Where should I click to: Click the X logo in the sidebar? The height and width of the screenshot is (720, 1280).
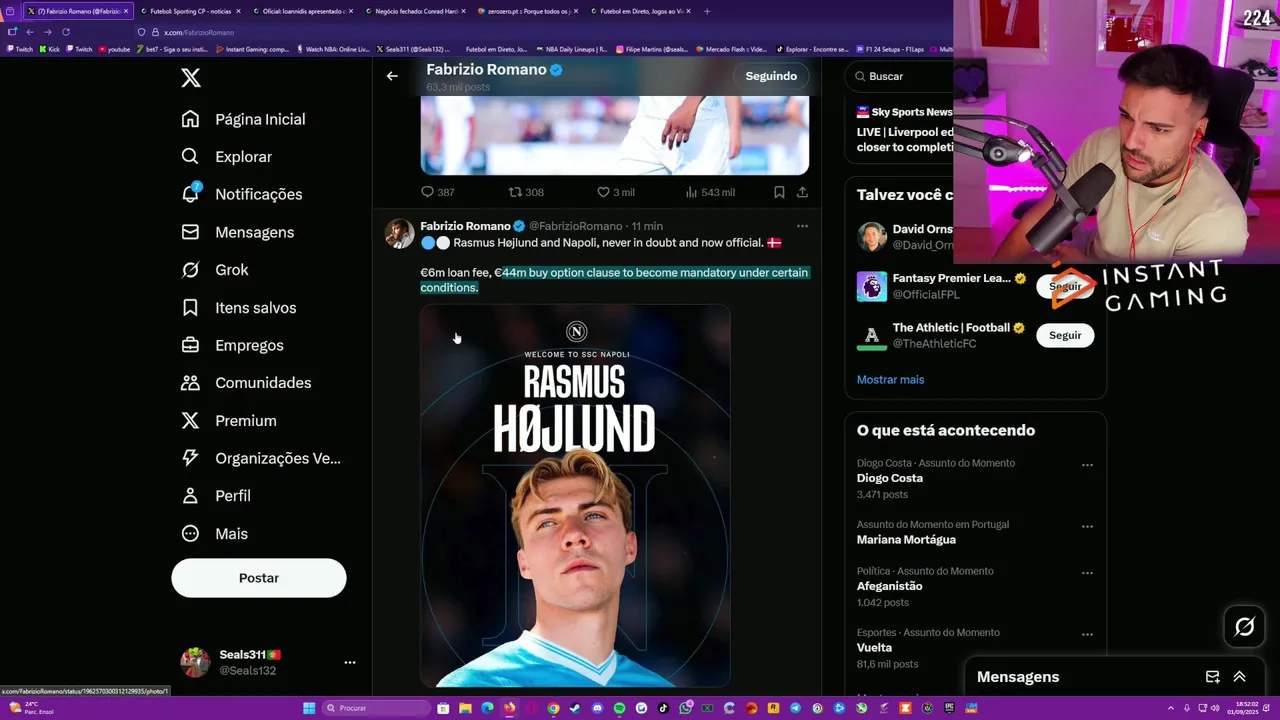pos(191,78)
